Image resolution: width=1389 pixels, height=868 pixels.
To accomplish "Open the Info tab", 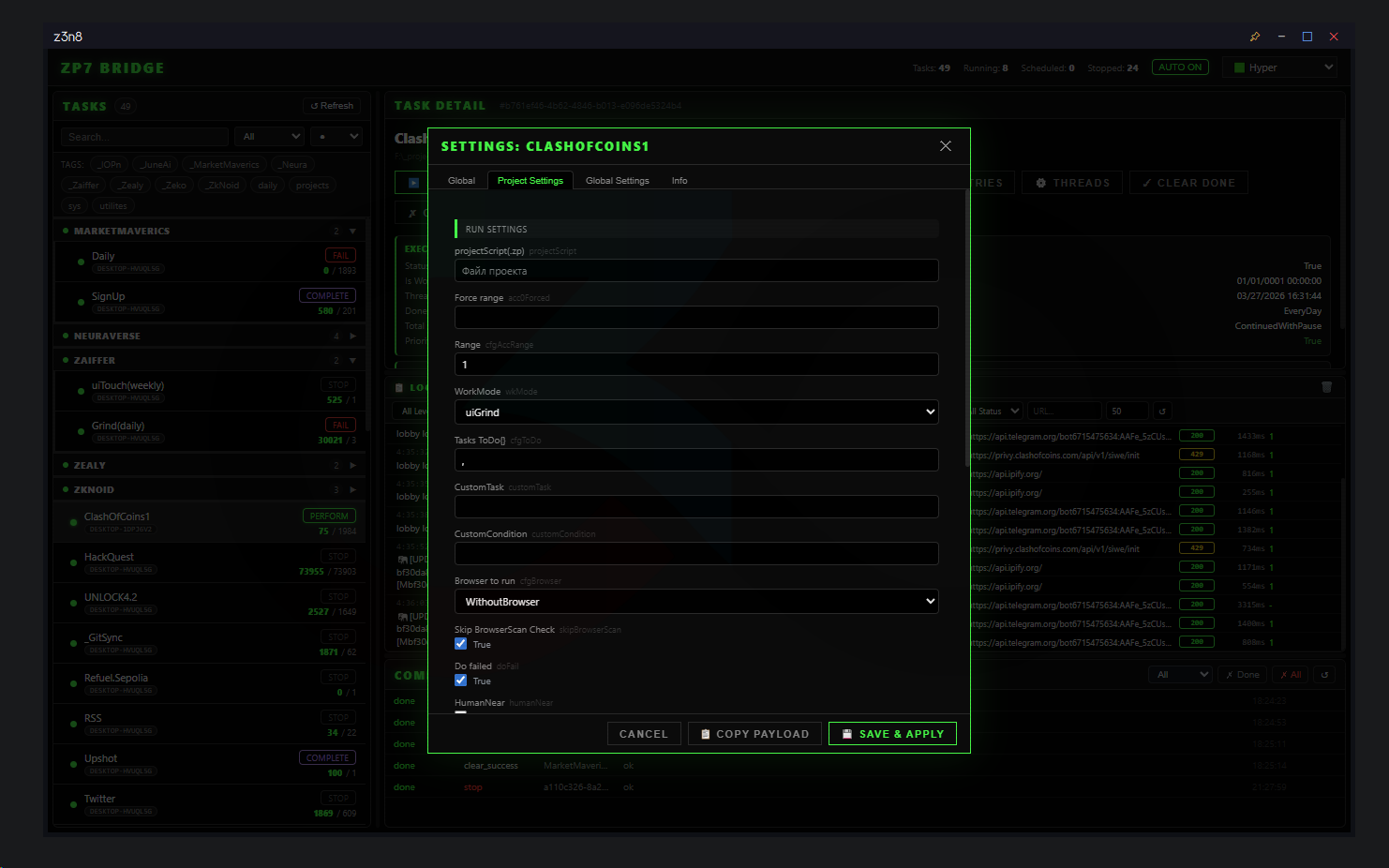I will pyautogui.click(x=679, y=181).
